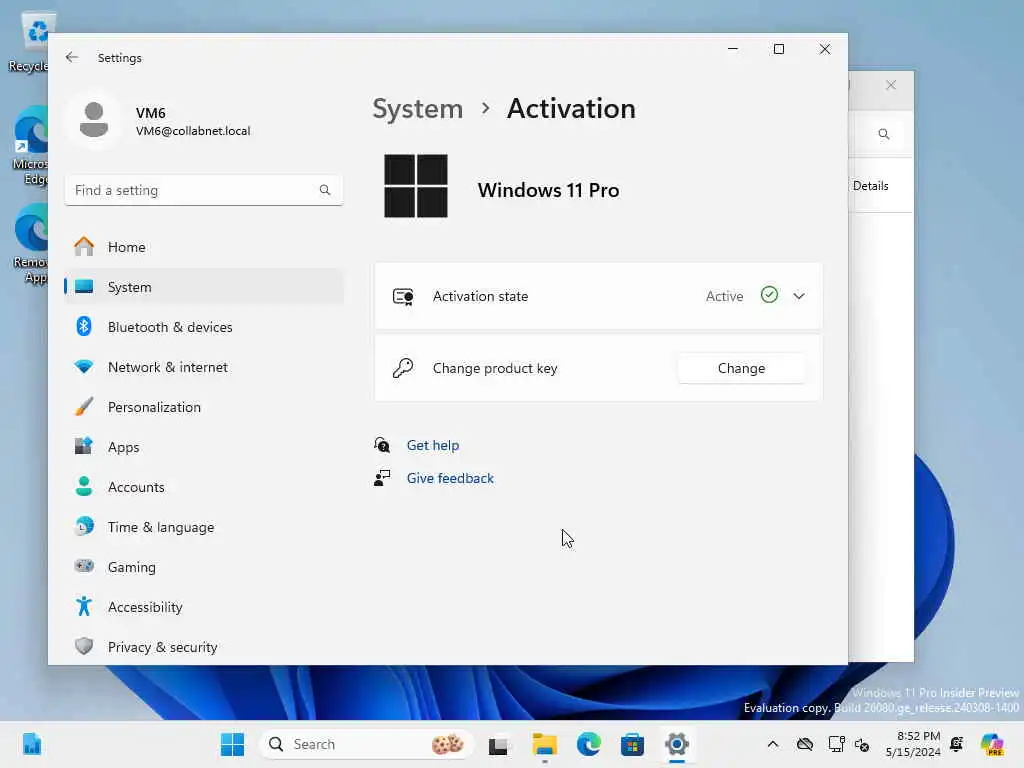Click the Activation state certificate icon
The width and height of the screenshot is (1024, 768).
[403, 296]
